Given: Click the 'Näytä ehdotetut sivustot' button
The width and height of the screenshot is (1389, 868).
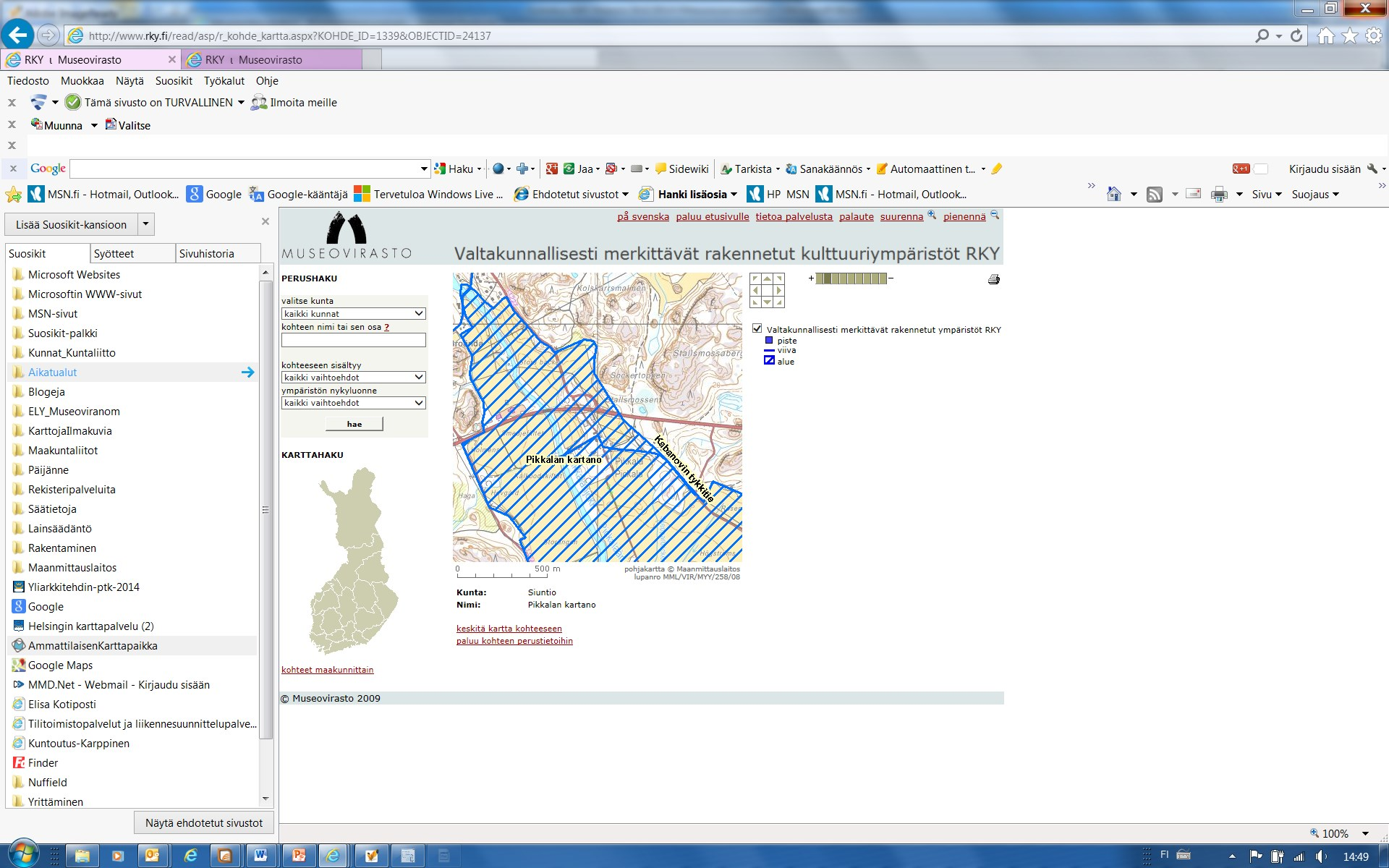Looking at the screenshot, I should pos(204,822).
